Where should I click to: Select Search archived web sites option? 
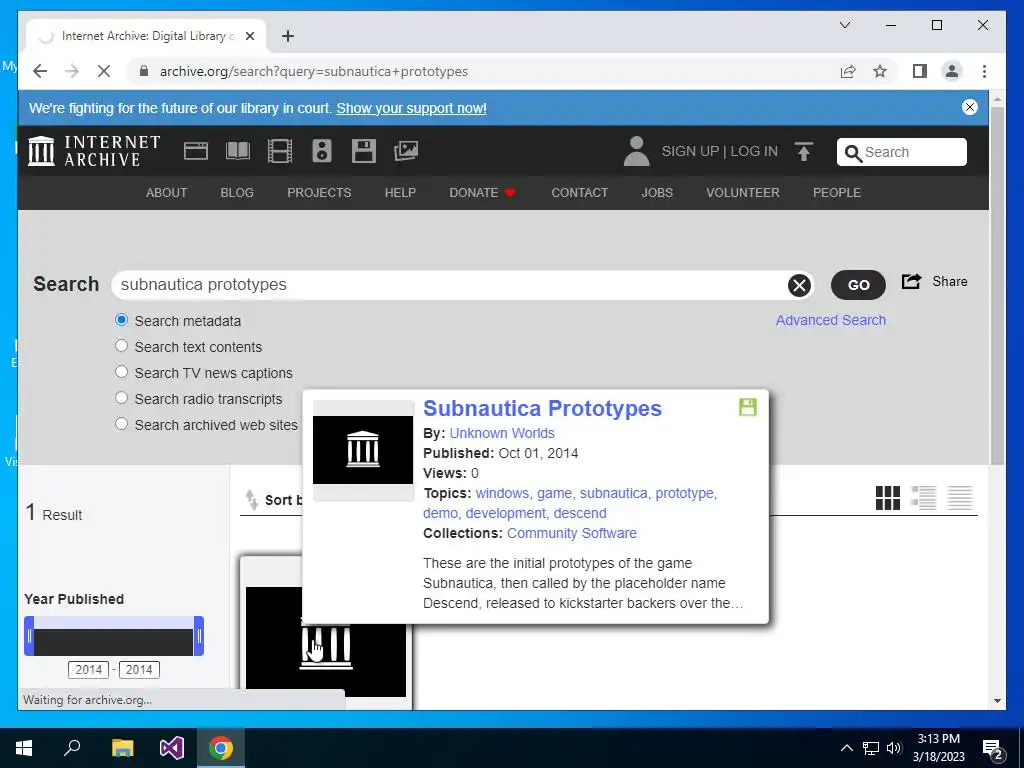pos(121,424)
